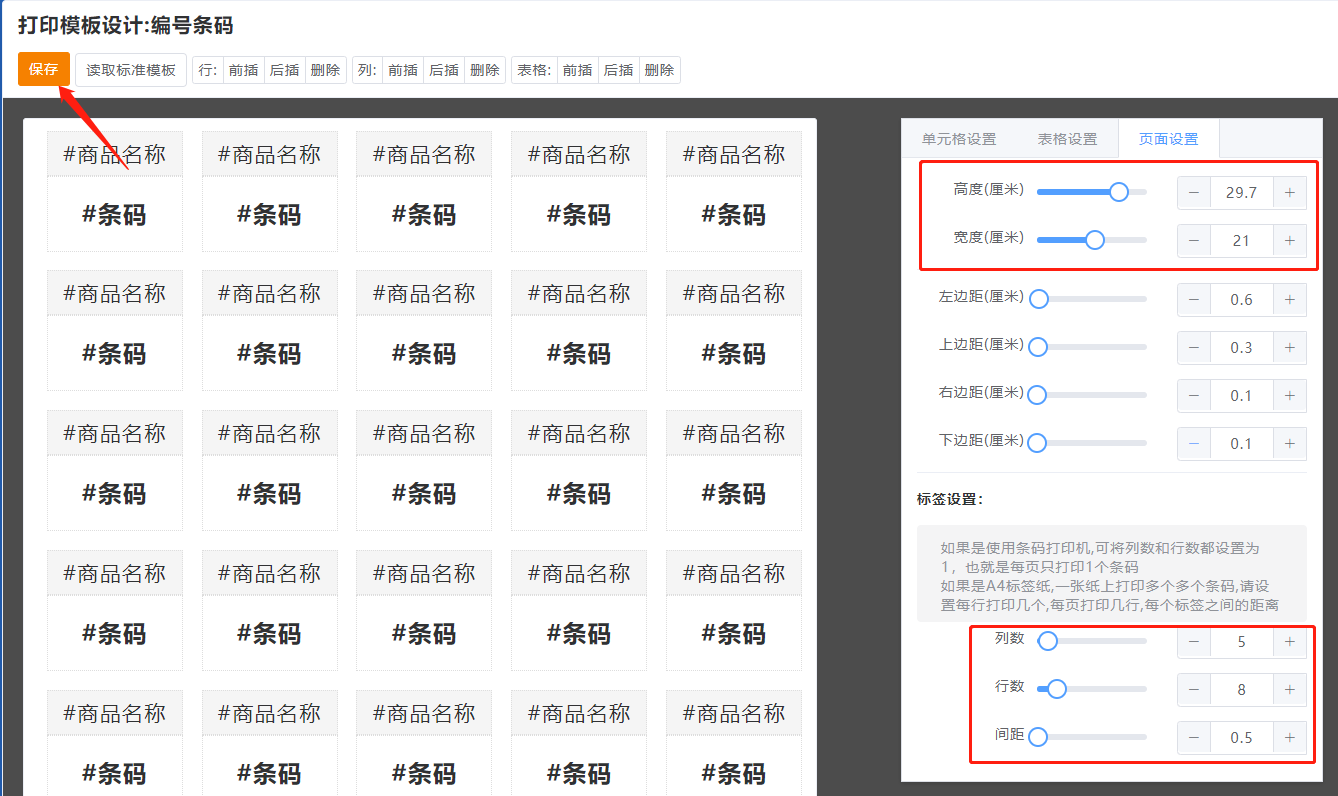Decrease 宽度 with the minus icon
The width and height of the screenshot is (1338, 796).
(1194, 240)
